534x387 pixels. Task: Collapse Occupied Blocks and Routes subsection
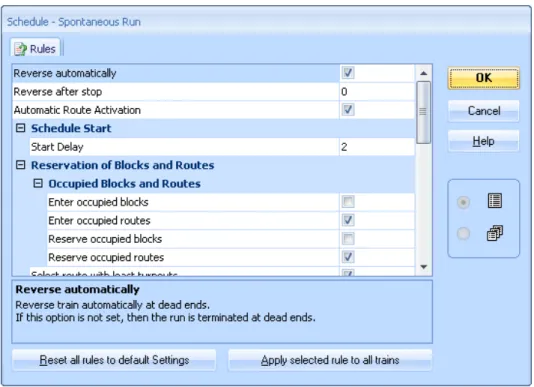(x=38, y=183)
